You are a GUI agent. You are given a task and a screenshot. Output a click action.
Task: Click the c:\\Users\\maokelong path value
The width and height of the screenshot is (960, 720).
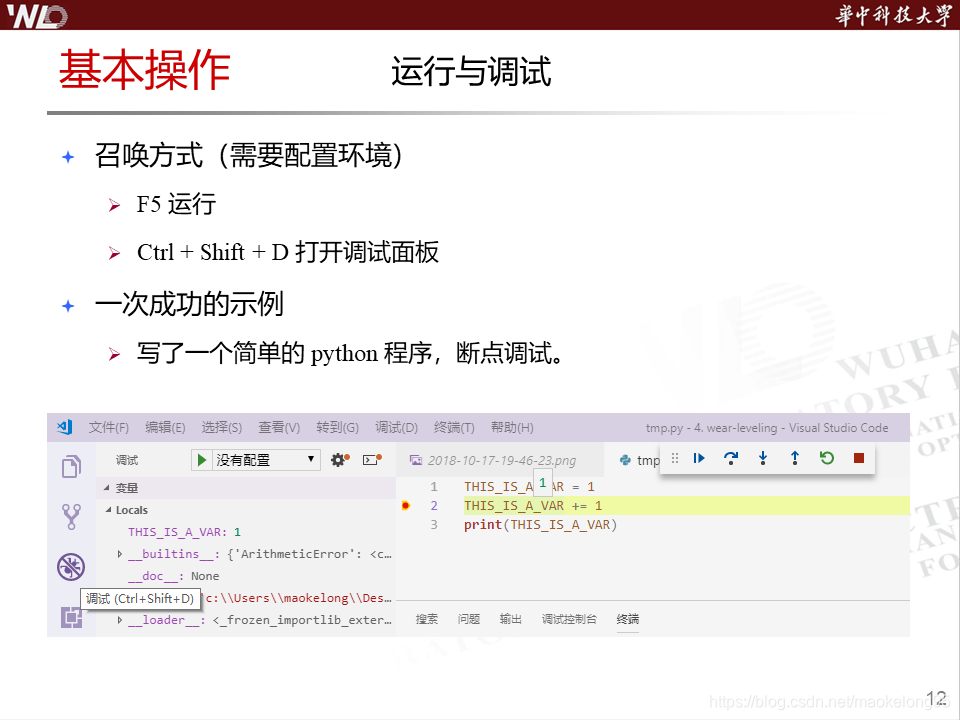(298, 598)
